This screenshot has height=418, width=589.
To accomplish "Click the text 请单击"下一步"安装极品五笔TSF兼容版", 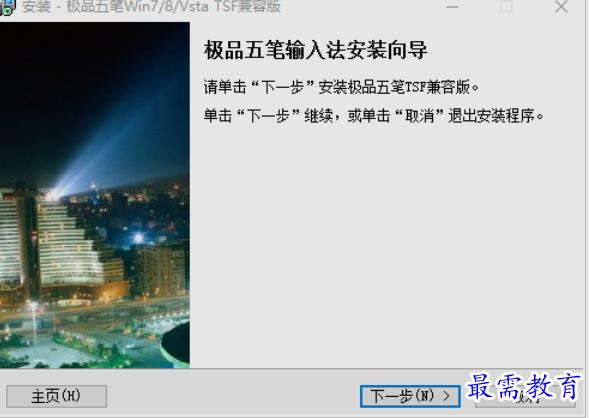I will [x=341, y=87].
